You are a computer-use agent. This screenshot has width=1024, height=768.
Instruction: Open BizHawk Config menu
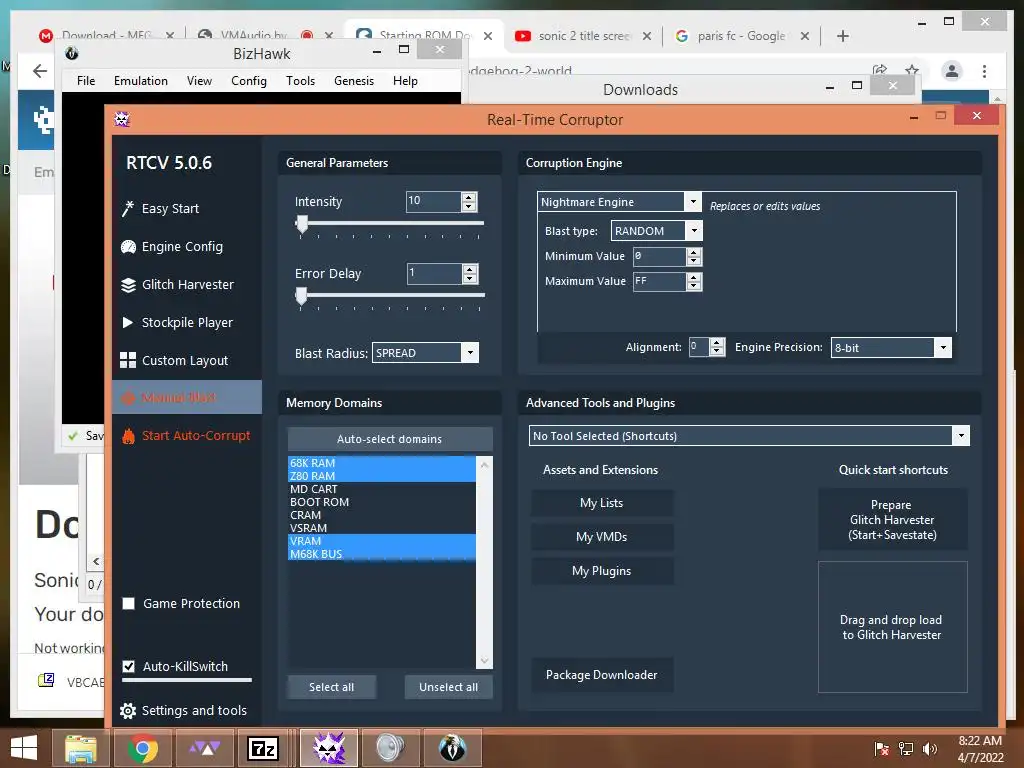coord(249,80)
